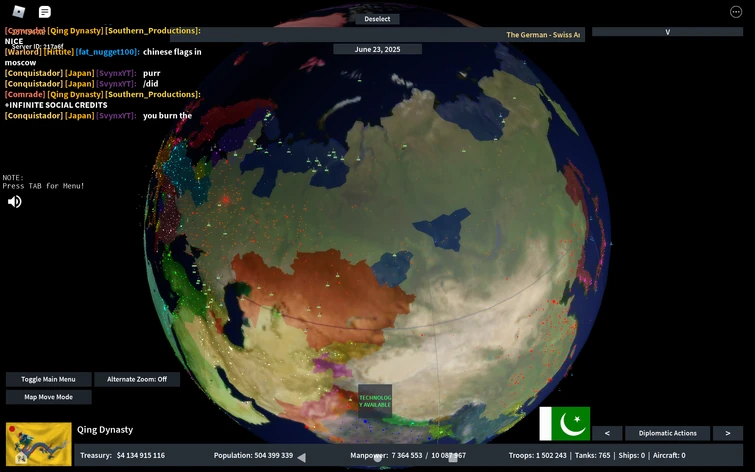The width and height of the screenshot is (755, 472).
Task: Click the Tanks: 765 count
Action: point(591,455)
